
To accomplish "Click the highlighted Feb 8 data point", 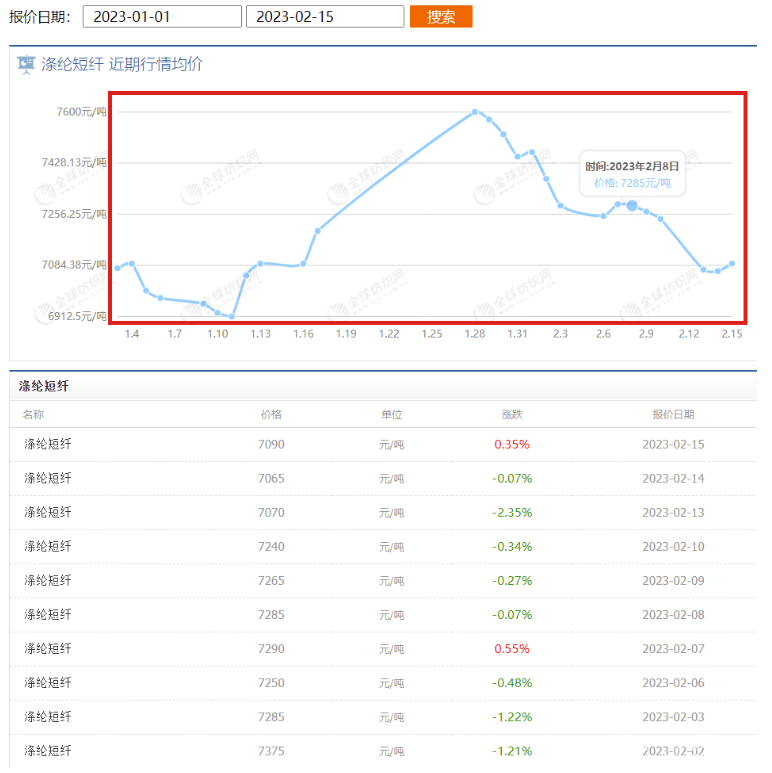I will 631,205.
